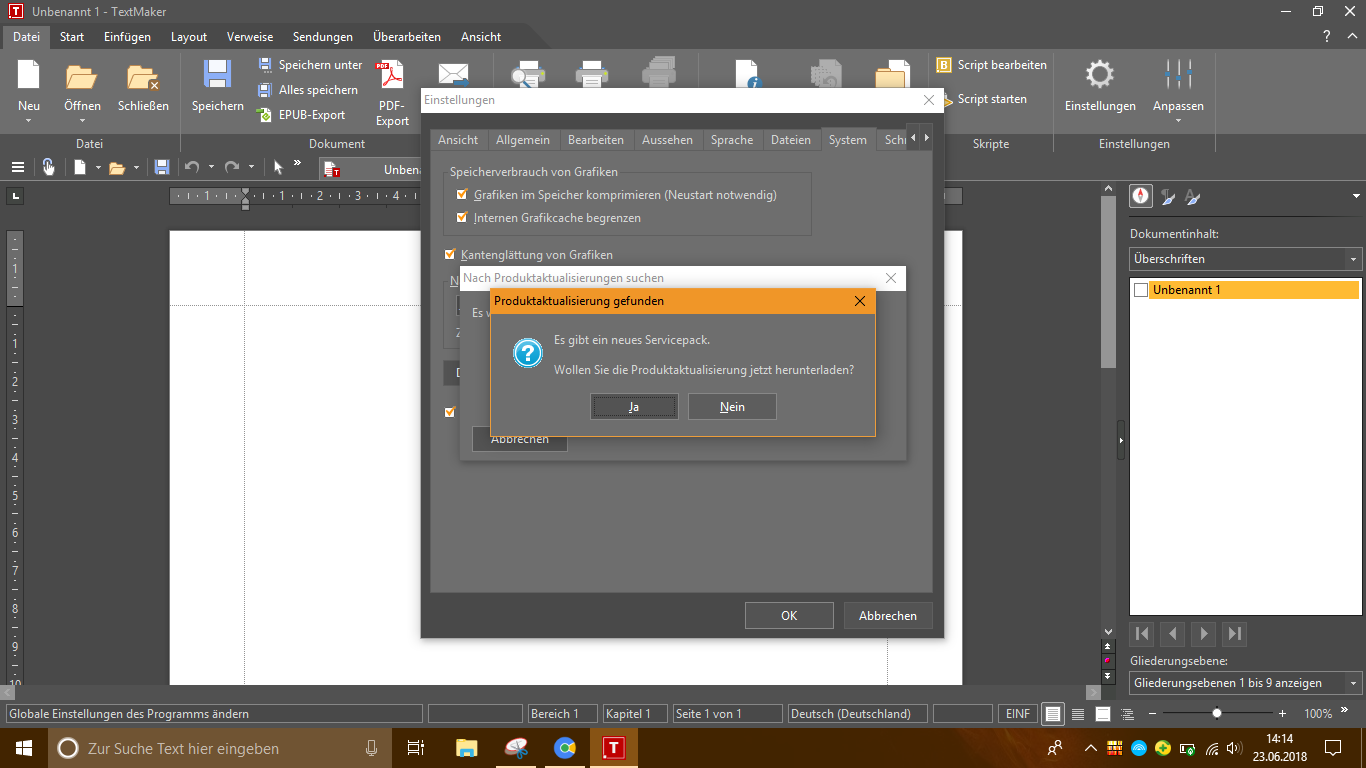Toggle Internen Grafikcache begrenzen checkbox

tap(462, 217)
